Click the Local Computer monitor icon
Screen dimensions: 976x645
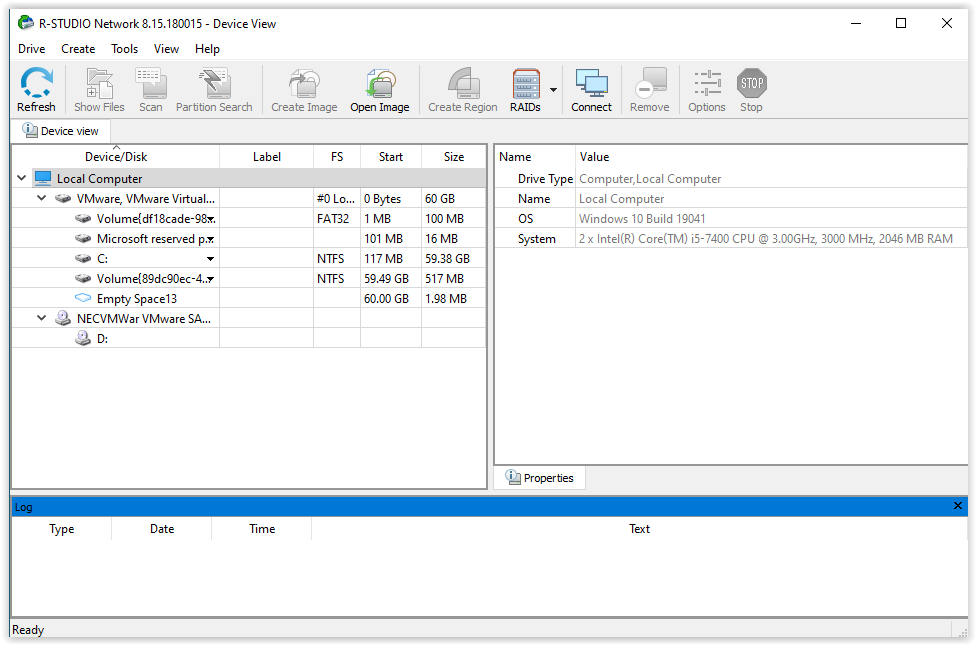coord(43,179)
